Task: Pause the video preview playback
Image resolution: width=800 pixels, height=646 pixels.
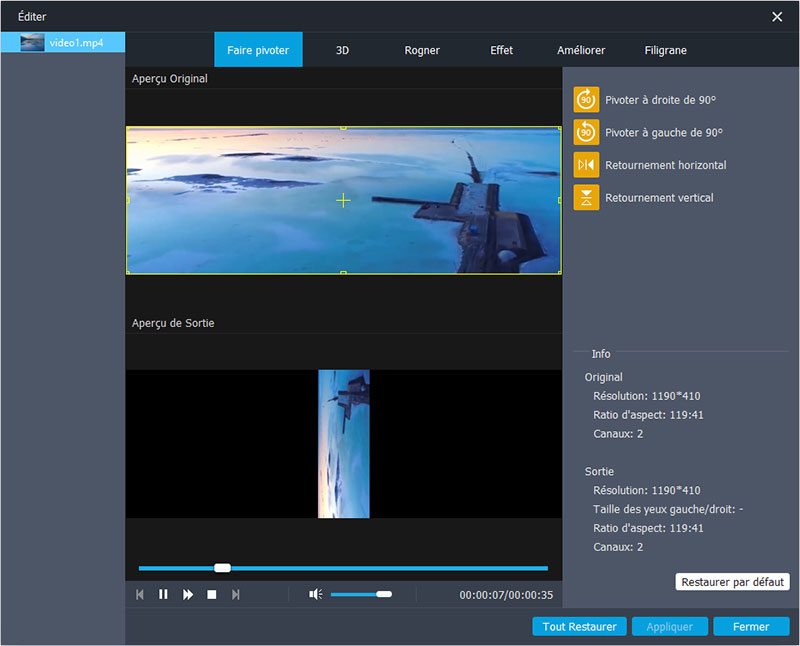Action: point(164,594)
